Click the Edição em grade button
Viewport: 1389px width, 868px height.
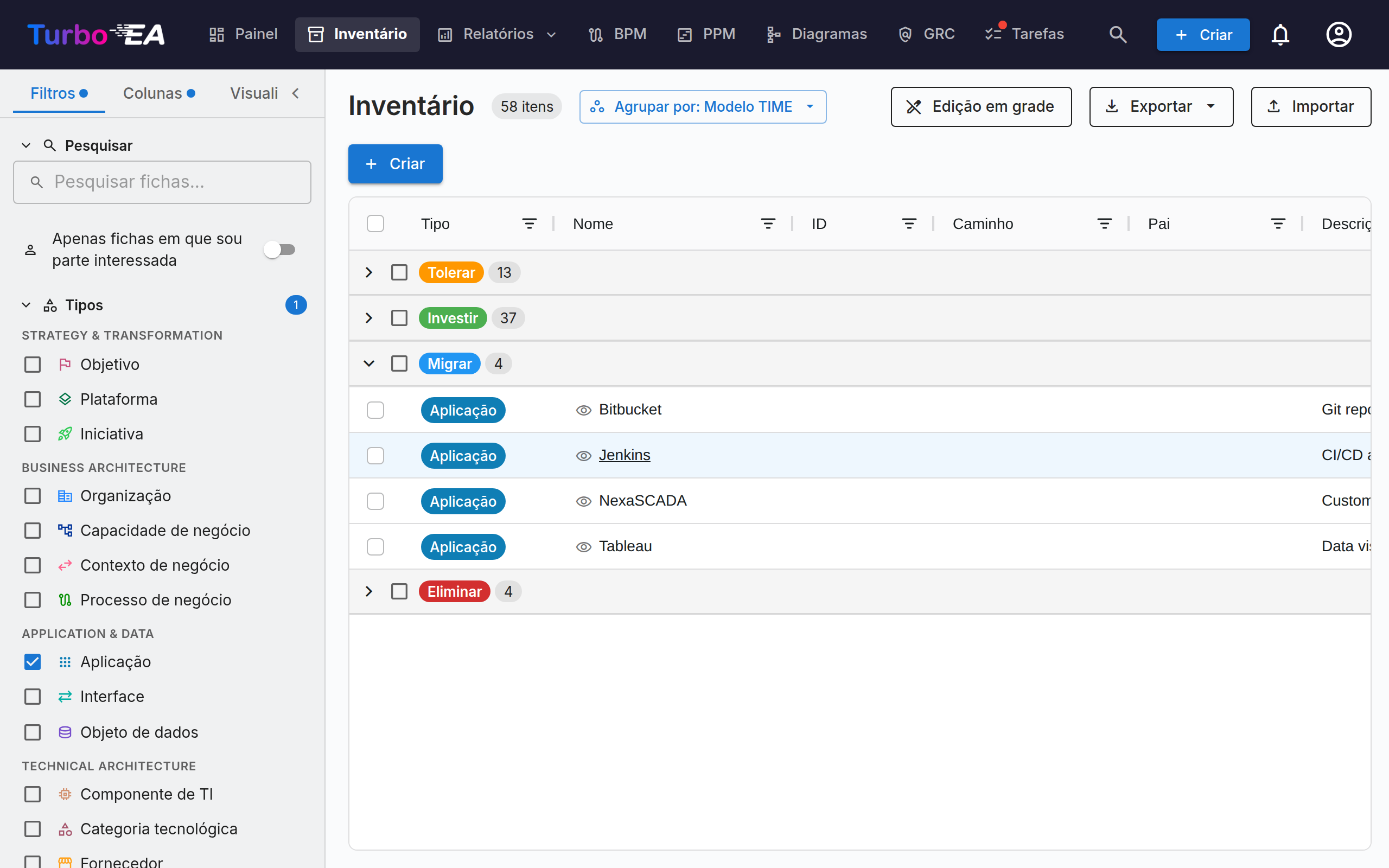(x=981, y=107)
